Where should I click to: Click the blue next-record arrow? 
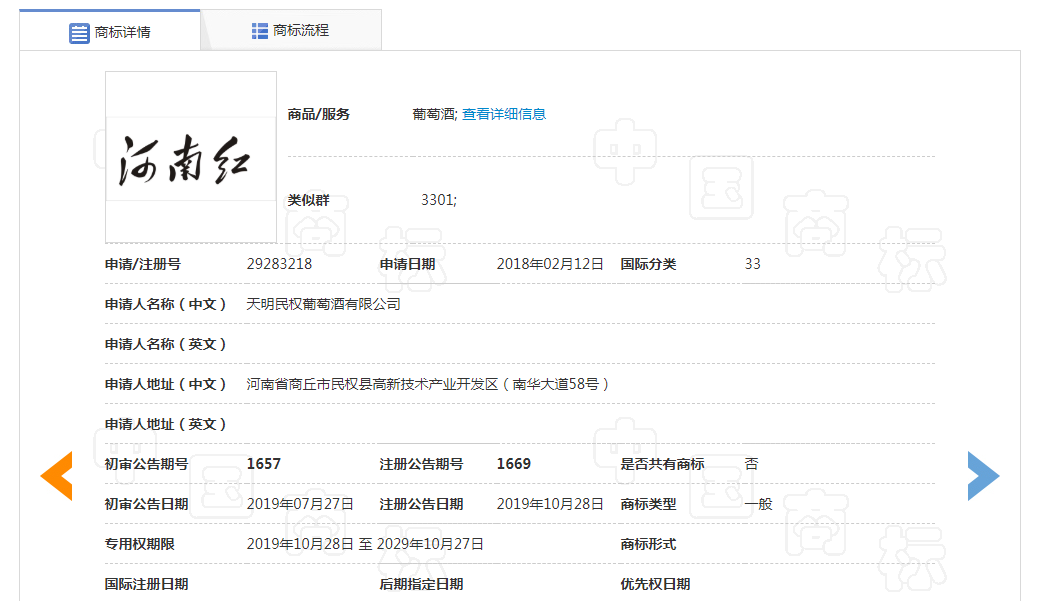(x=982, y=476)
